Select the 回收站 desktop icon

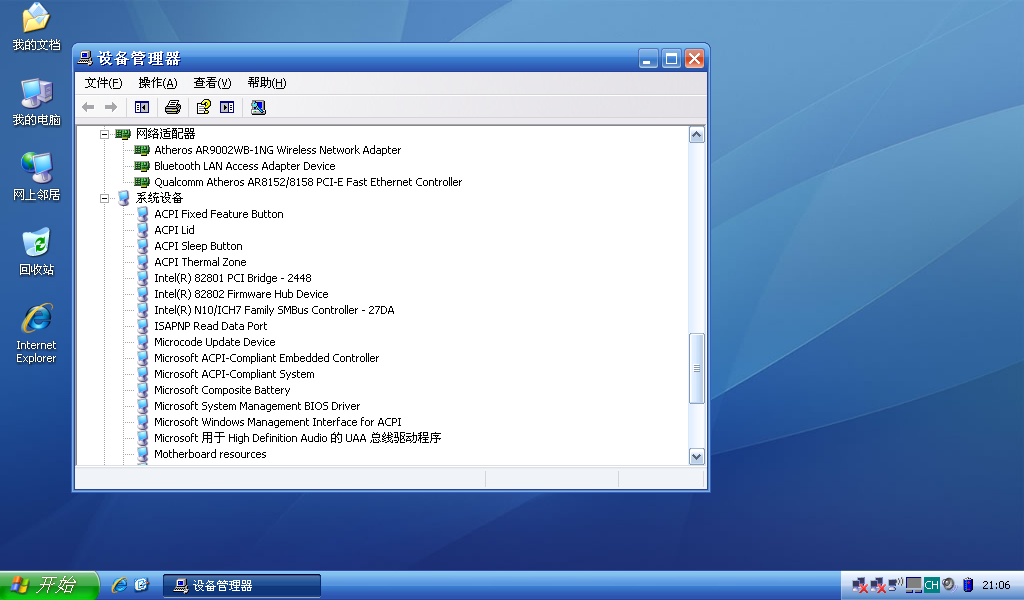(36, 251)
